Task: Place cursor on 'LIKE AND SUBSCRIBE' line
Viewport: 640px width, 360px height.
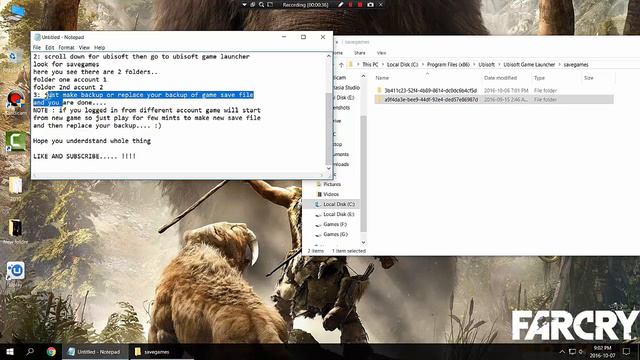Action: click(x=84, y=156)
